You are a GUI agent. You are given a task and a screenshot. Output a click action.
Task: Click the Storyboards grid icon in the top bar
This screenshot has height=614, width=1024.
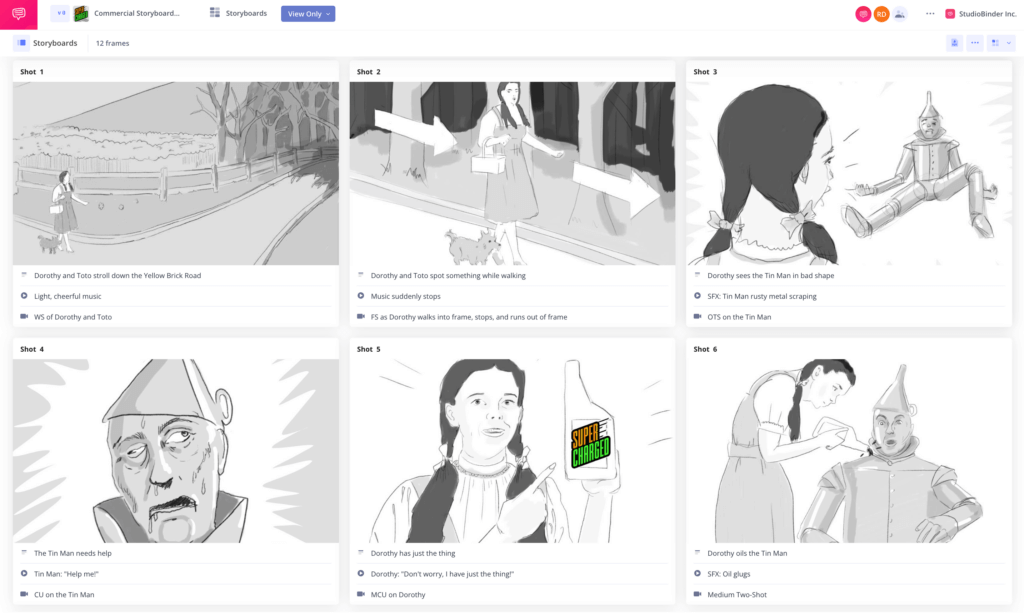pos(214,13)
